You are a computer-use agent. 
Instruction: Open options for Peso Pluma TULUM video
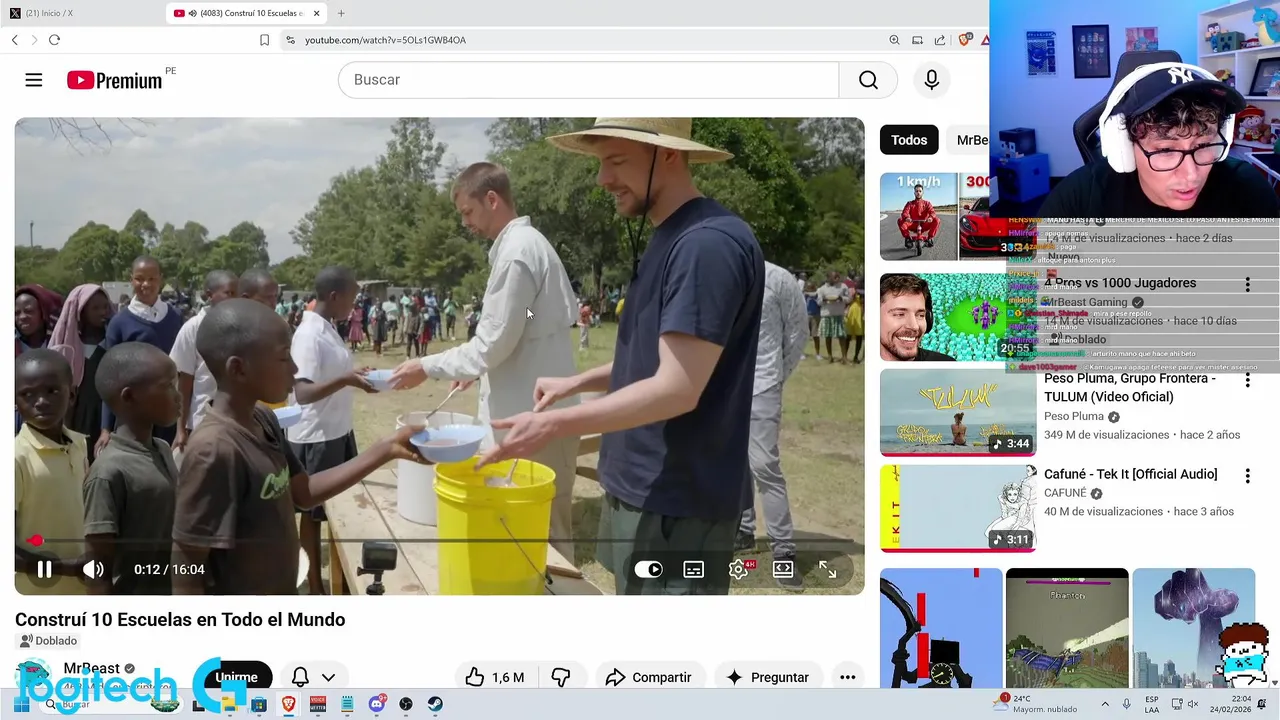tap(1247, 381)
